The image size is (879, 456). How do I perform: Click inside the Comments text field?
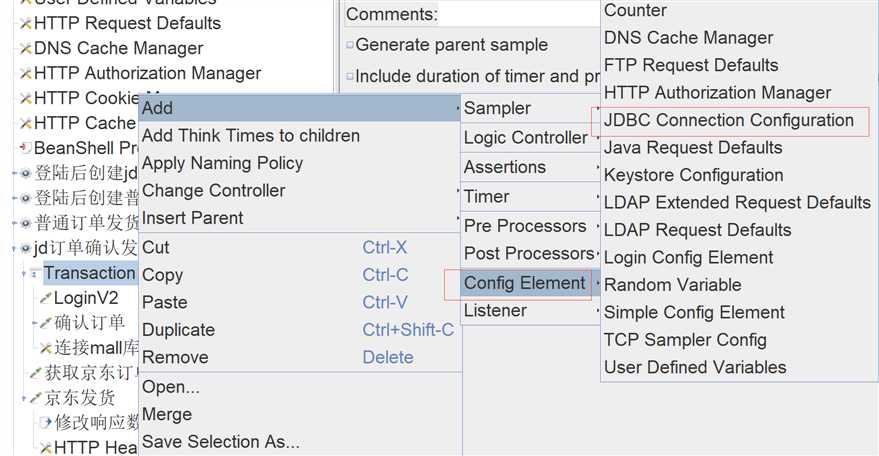tap(520, 14)
